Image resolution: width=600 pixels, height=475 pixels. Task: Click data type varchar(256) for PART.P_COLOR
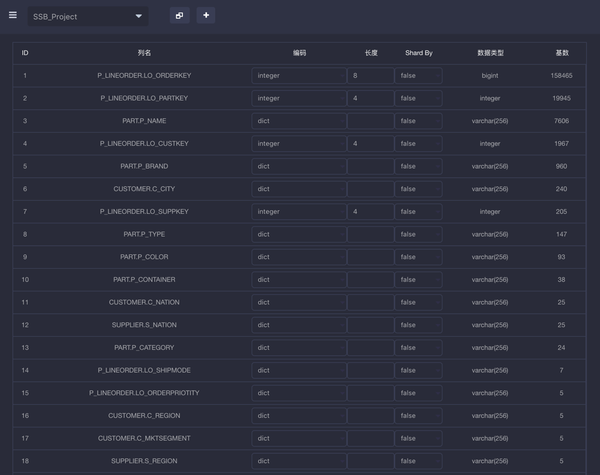(x=490, y=257)
